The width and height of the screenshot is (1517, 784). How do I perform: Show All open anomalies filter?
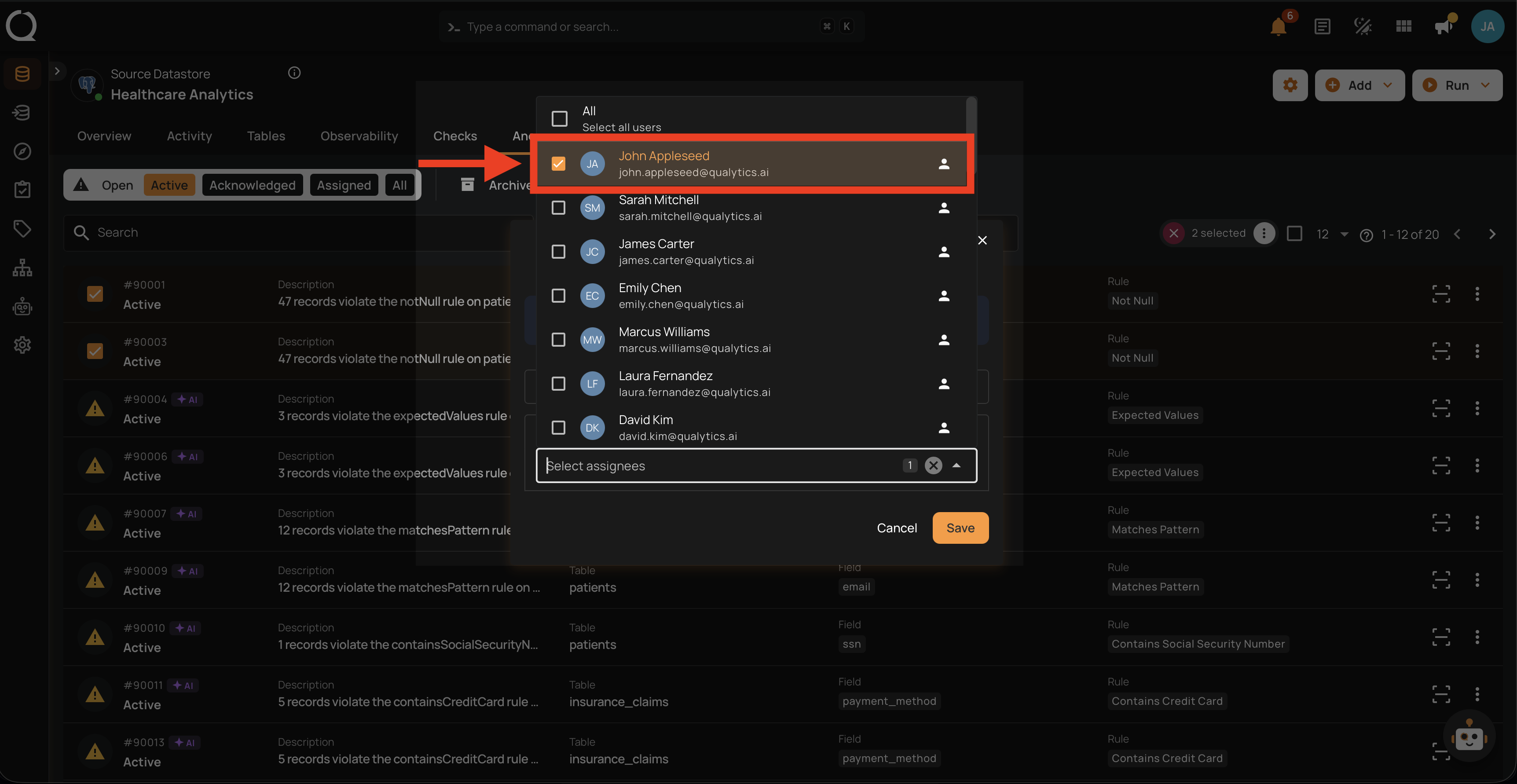pos(399,185)
